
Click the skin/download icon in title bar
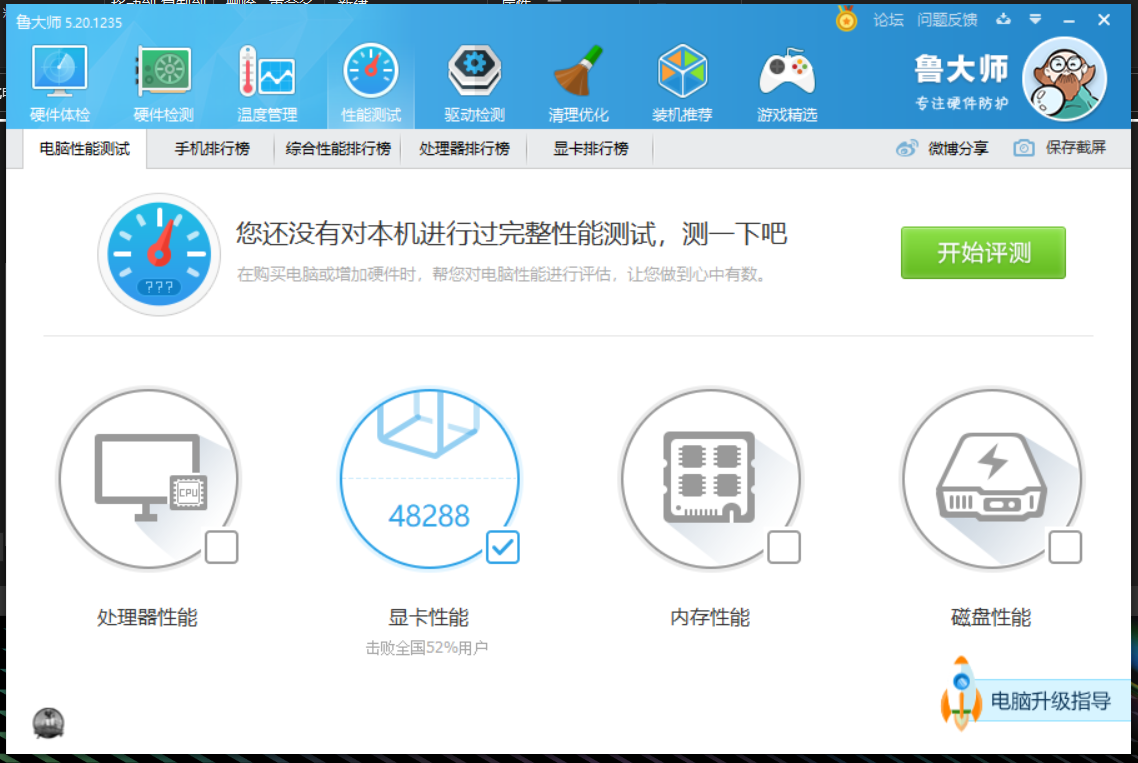(1003, 20)
